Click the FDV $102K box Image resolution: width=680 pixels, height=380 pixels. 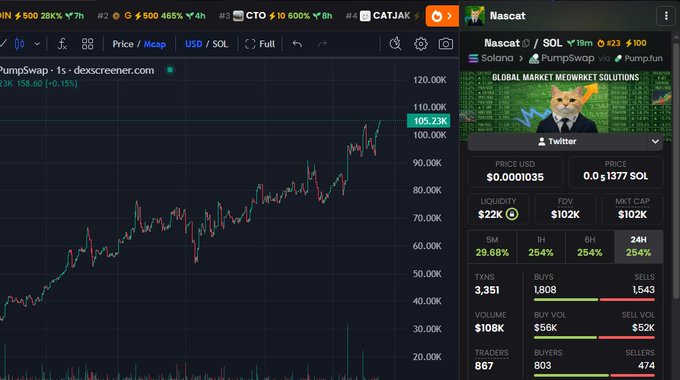click(x=565, y=209)
